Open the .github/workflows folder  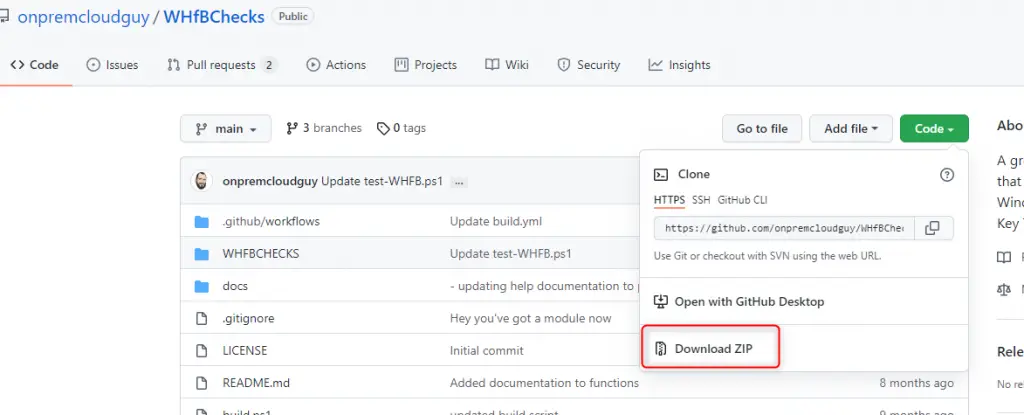pyautogui.click(x=271, y=221)
